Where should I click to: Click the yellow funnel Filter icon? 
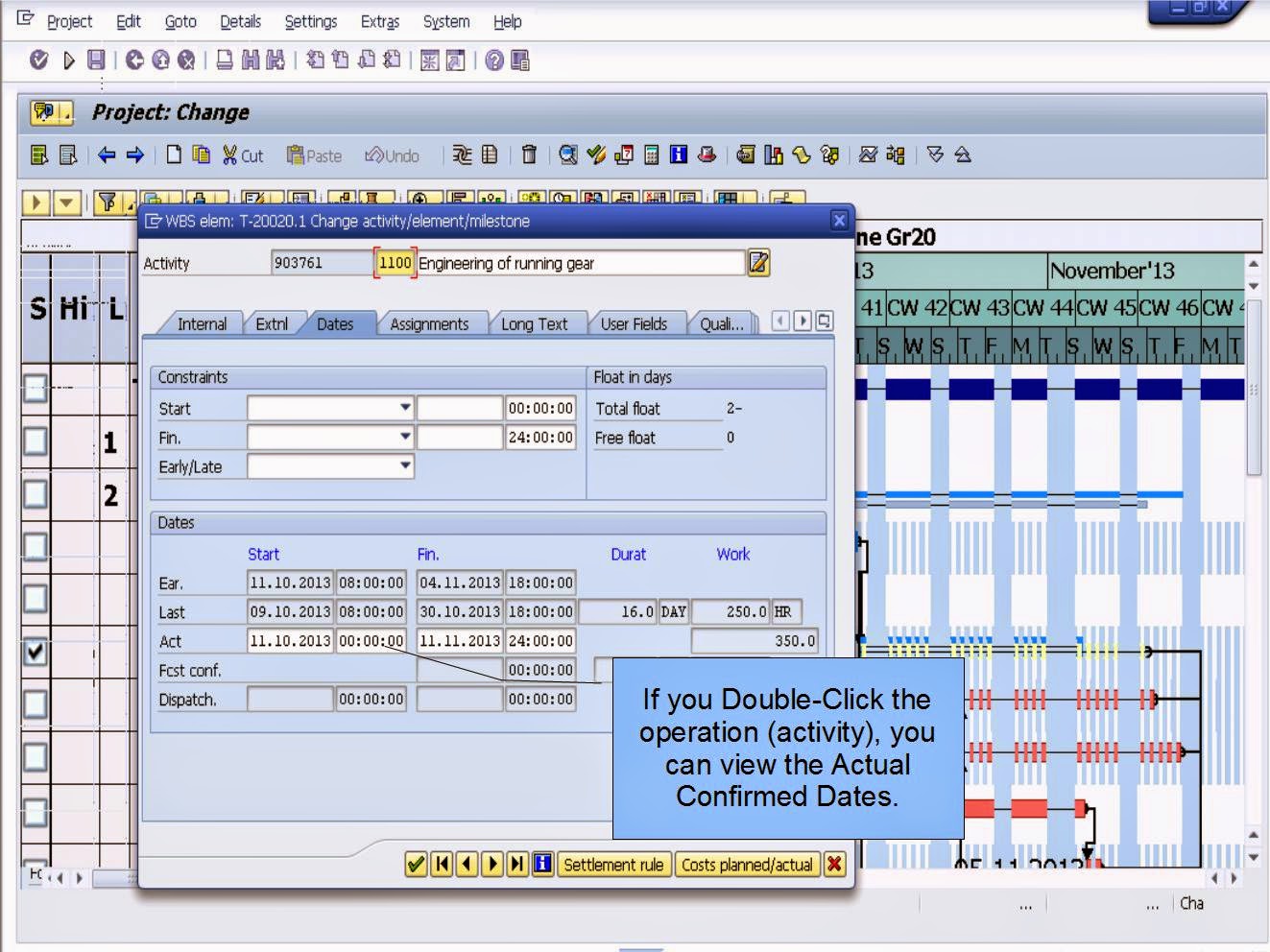click(108, 202)
